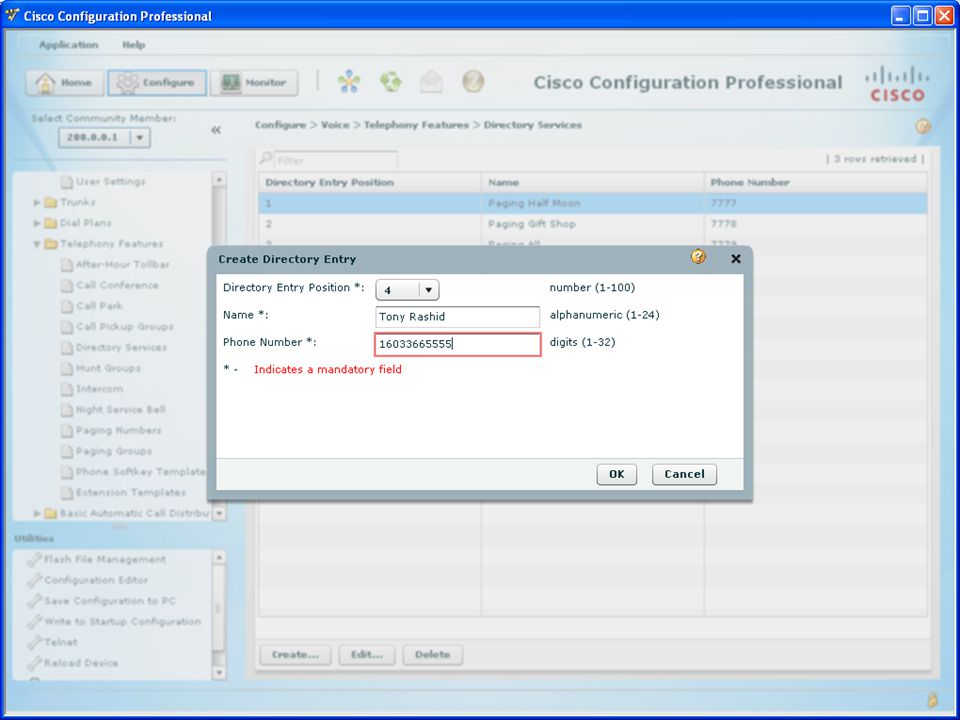Select the Paging Half Moon row

tap(593, 203)
